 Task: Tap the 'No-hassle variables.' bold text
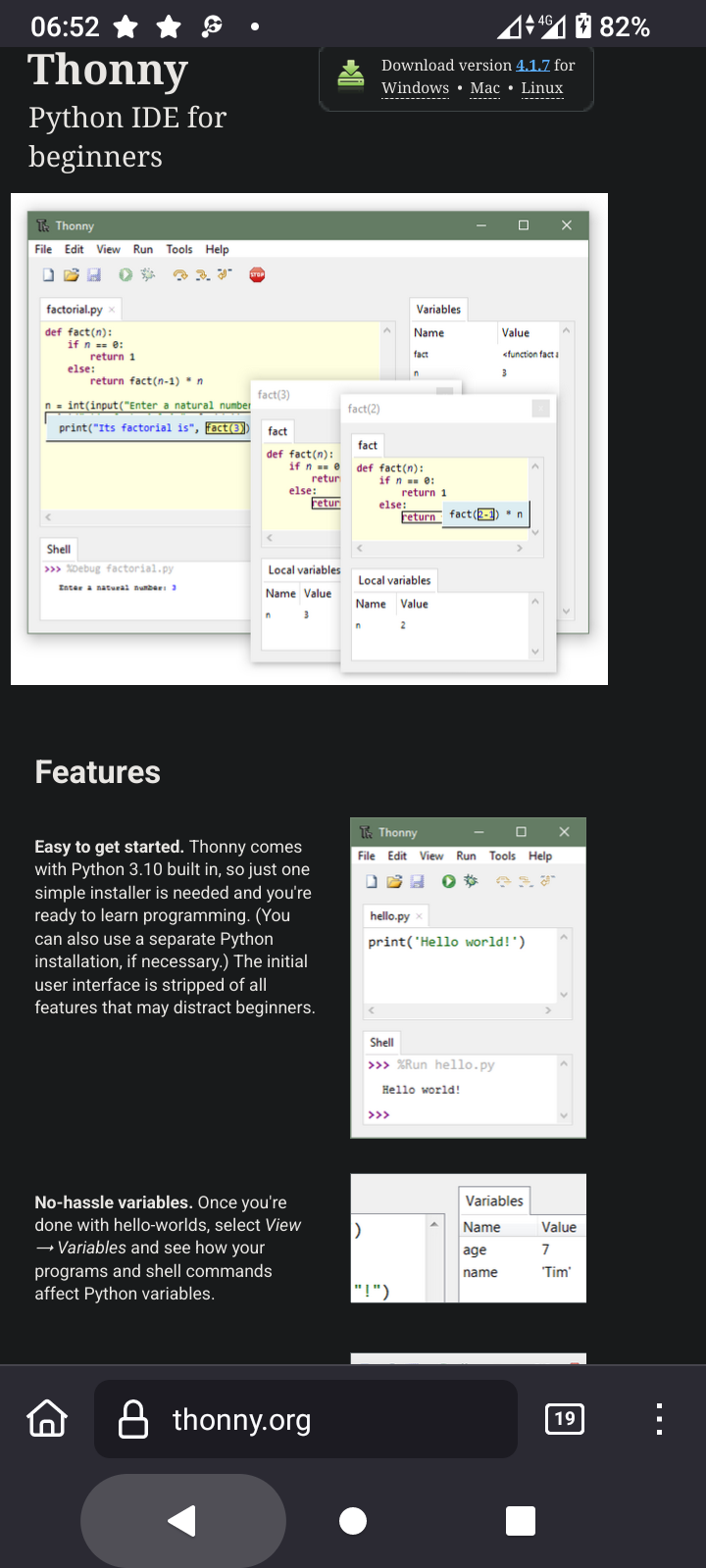114,1202
